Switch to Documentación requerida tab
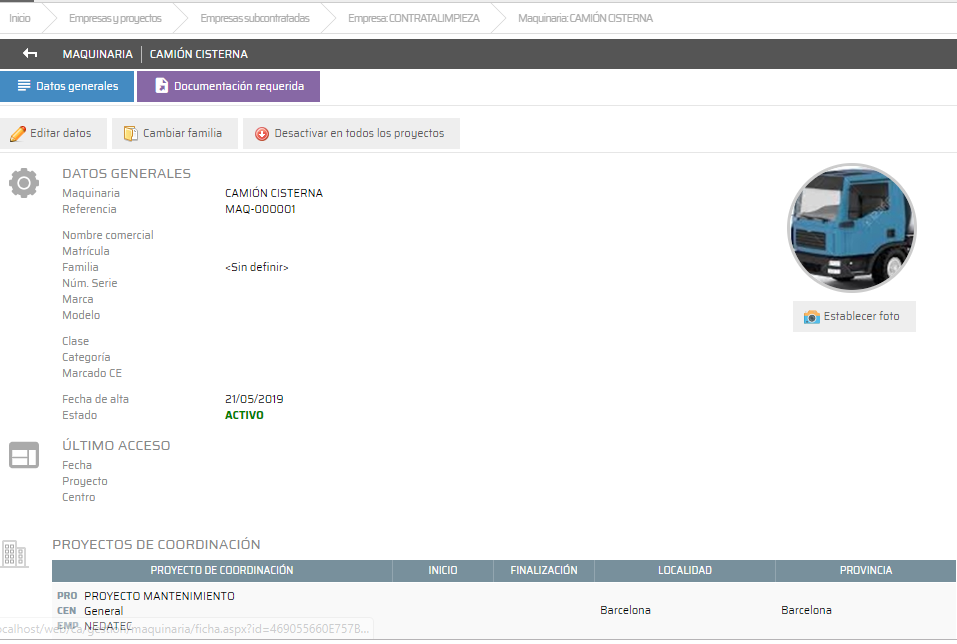 coord(228,86)
